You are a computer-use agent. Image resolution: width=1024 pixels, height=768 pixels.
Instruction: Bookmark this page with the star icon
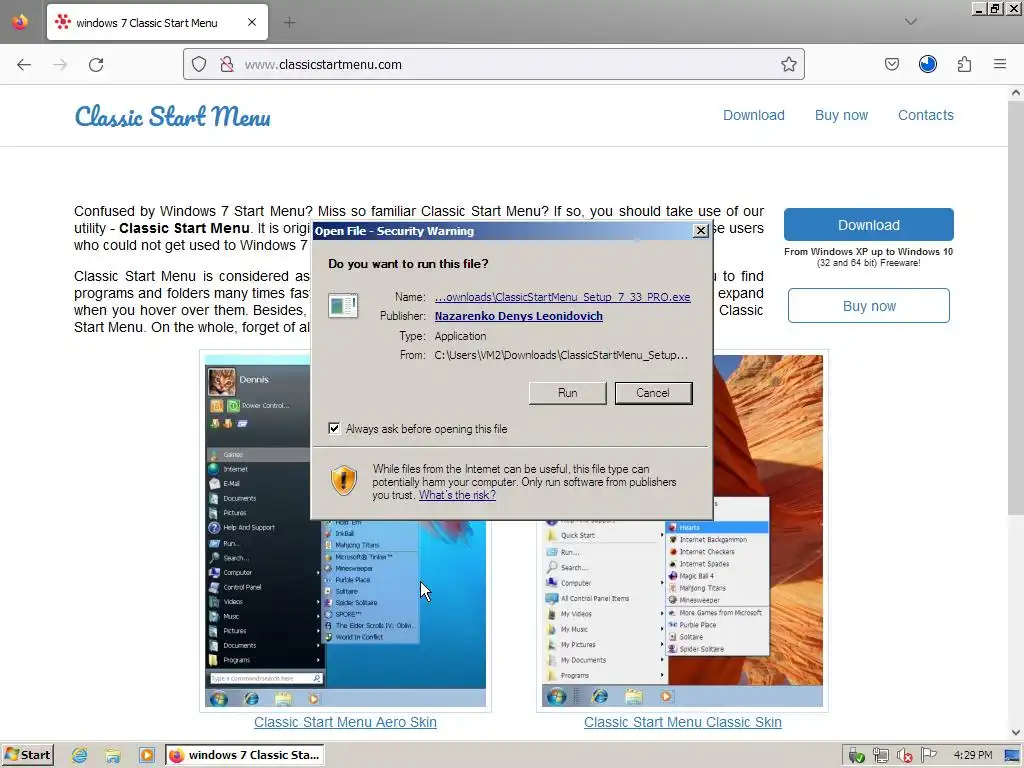788,64
